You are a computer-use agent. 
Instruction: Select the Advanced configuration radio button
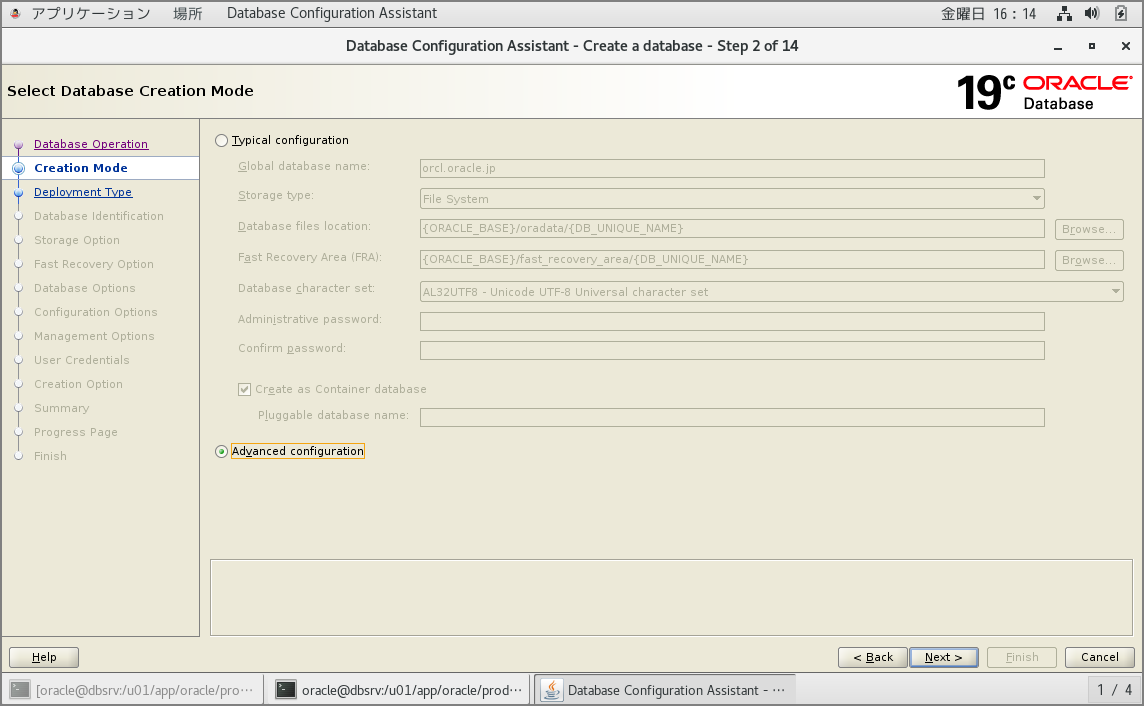point(221,452)
